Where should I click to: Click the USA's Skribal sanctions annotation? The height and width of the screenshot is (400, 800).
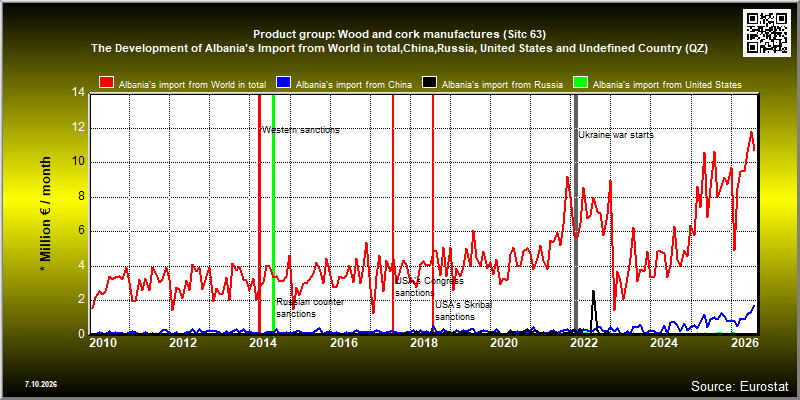pyautogui.click(x=463, y=311)
